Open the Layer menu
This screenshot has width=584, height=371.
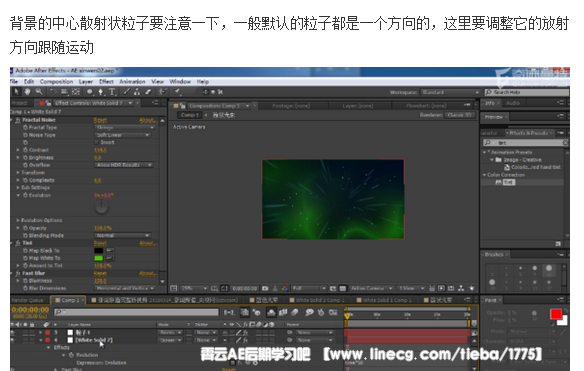86,82
